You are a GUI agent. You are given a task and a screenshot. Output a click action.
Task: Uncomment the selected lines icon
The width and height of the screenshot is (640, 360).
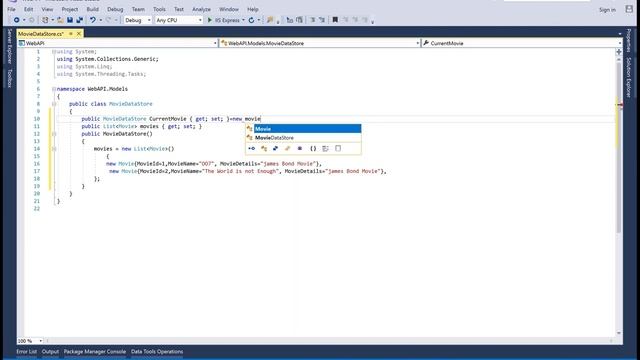click(322, 20)
